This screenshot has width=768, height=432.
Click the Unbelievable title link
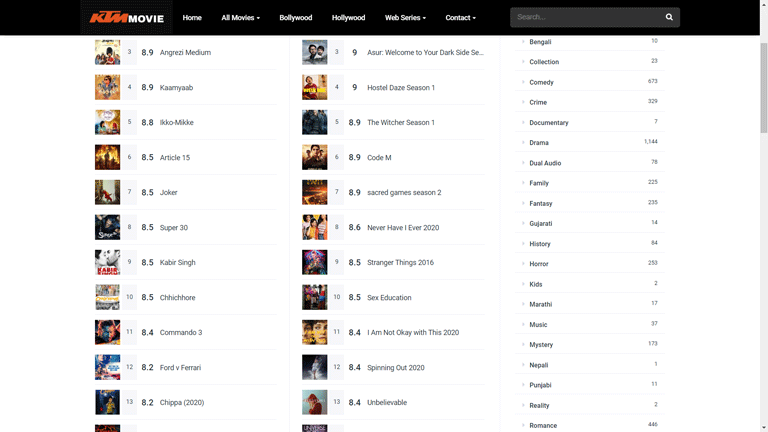pos(387,403)
